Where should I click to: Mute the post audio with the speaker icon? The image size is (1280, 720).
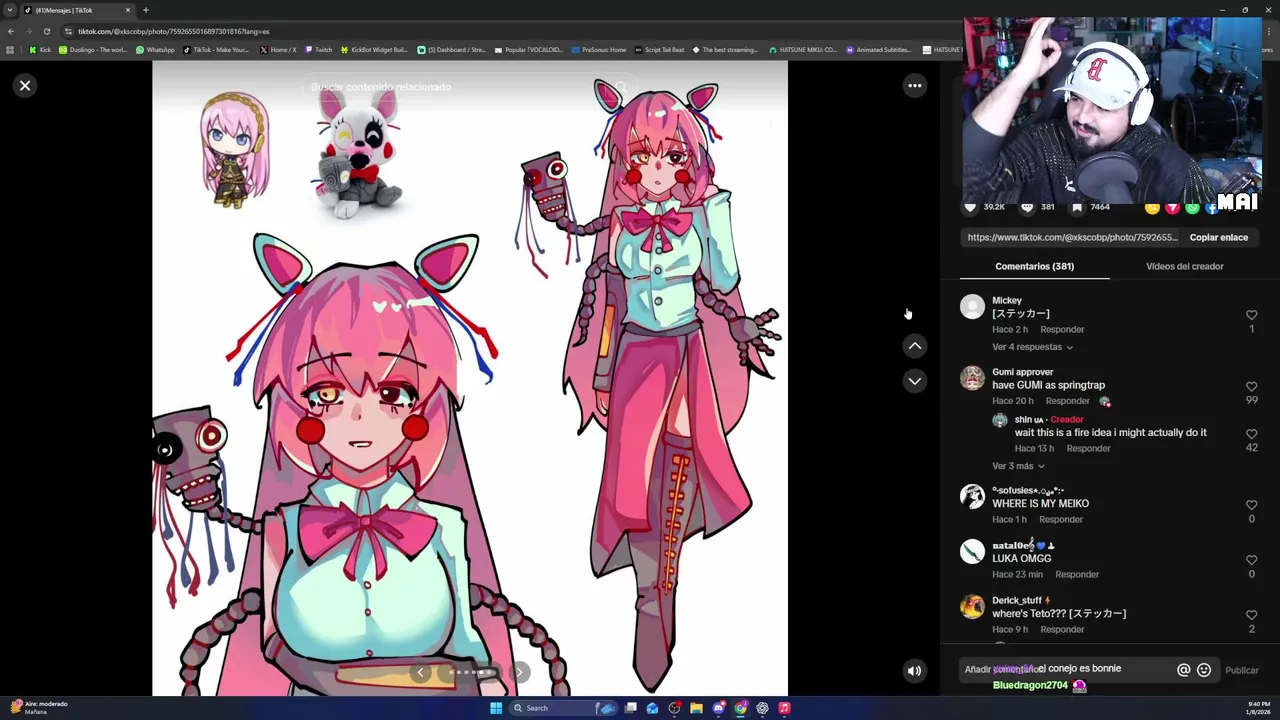[914, 671]
